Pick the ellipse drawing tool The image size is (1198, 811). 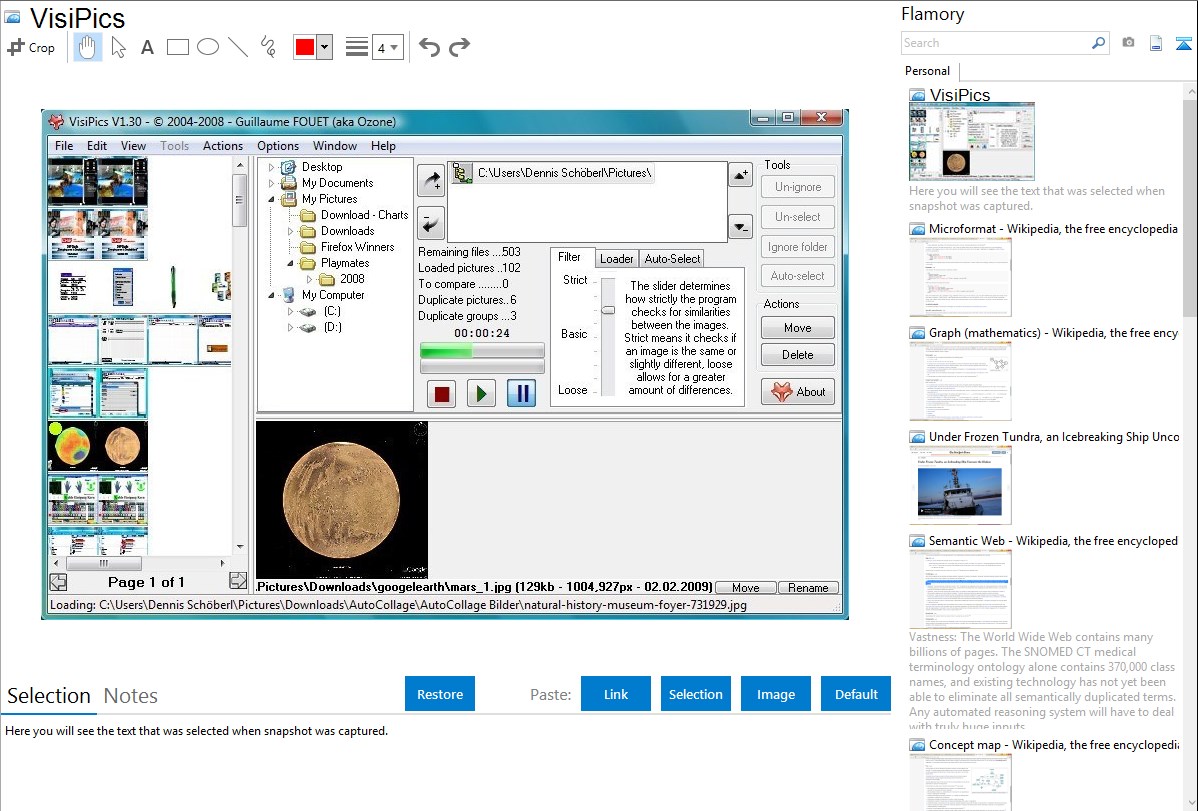point(207,47)
